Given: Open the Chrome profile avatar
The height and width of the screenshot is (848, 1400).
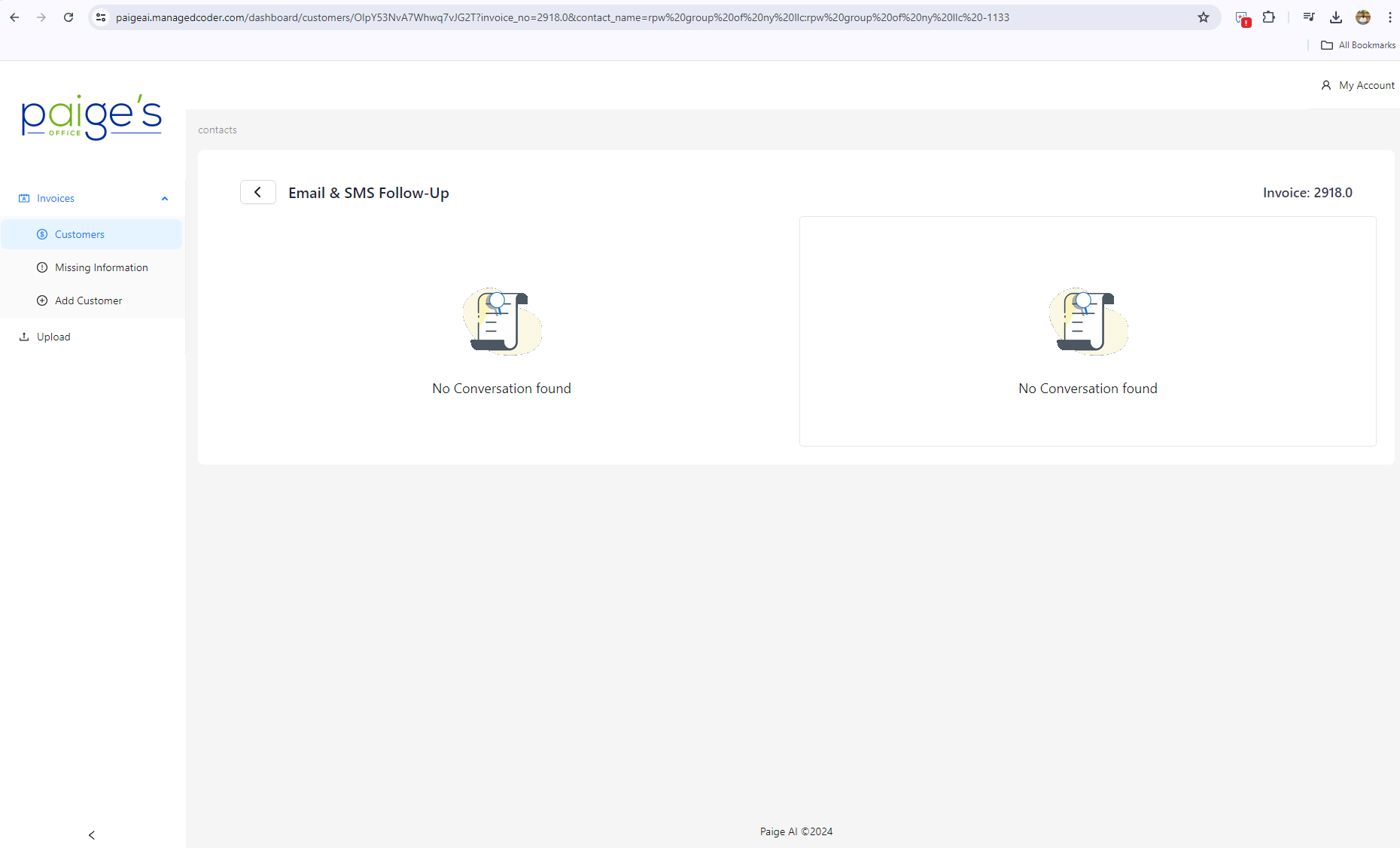Looking at the screenshot, I should [1363, 17].
